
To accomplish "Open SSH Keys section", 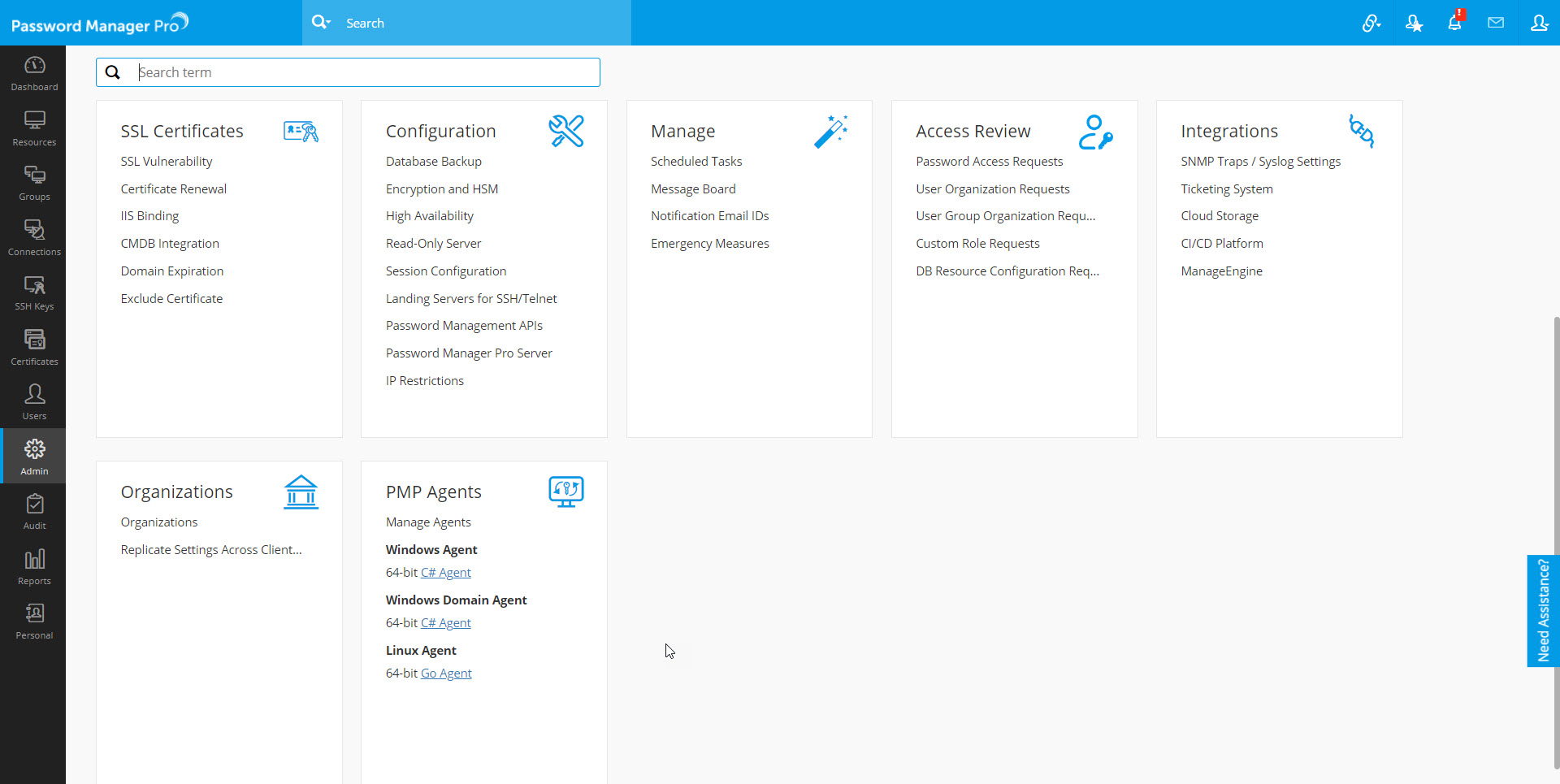I will pos(34,292).
